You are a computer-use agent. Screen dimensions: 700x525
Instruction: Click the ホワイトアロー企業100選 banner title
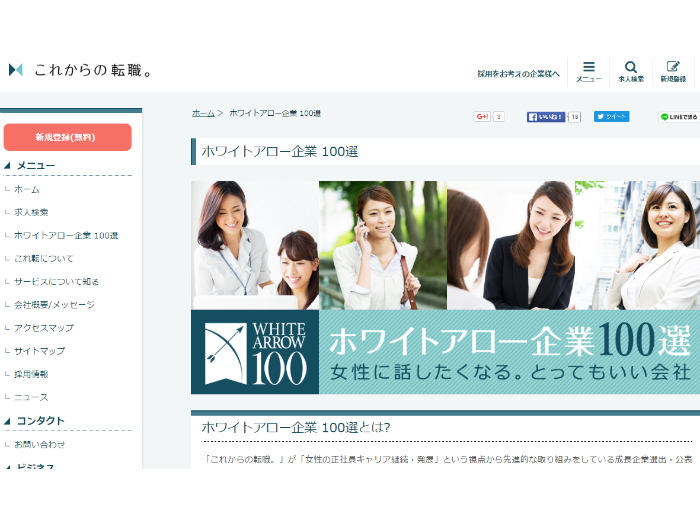pyautogui.click(x=510, y=340)
